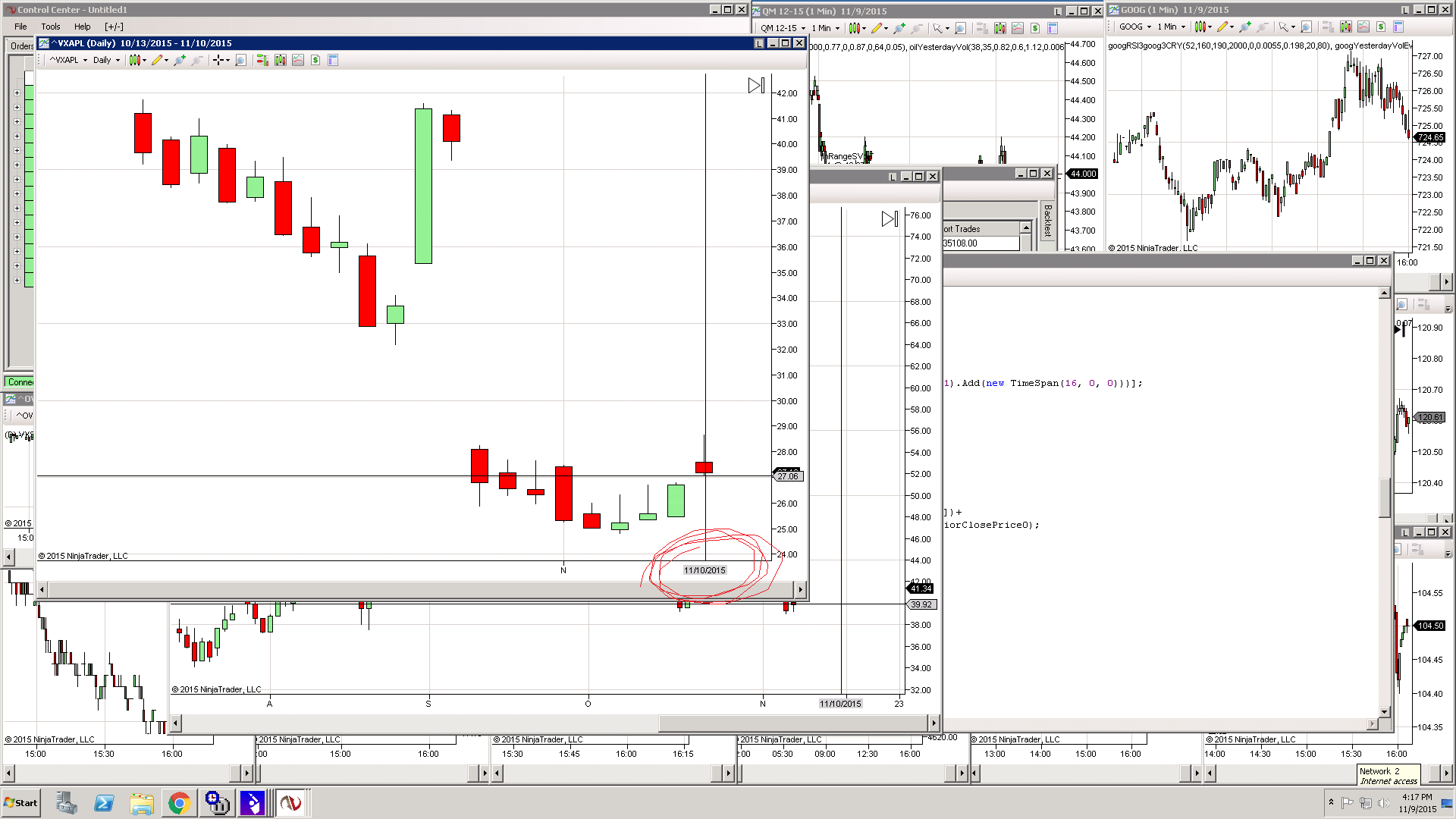Viewport: 1456px width, 819px height.
Task: Open Chart Trader icon in VXAPL toolbar
Action: tap(262, 60)
